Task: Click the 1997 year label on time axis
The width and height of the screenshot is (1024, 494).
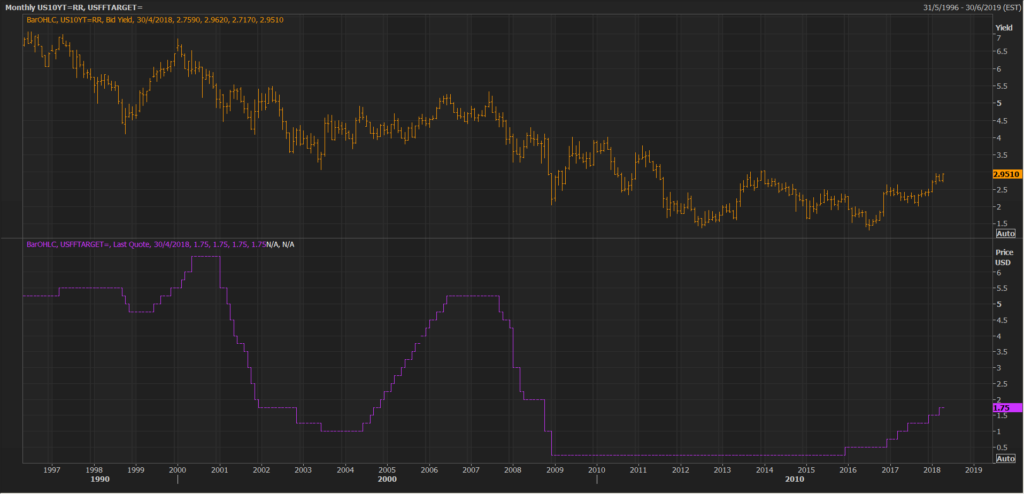Action: coord(52,468)
